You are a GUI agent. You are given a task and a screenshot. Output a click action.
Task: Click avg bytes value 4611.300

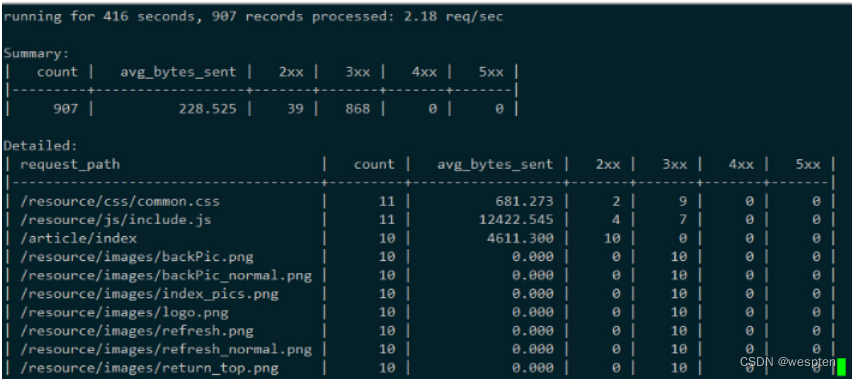[520, 238]
